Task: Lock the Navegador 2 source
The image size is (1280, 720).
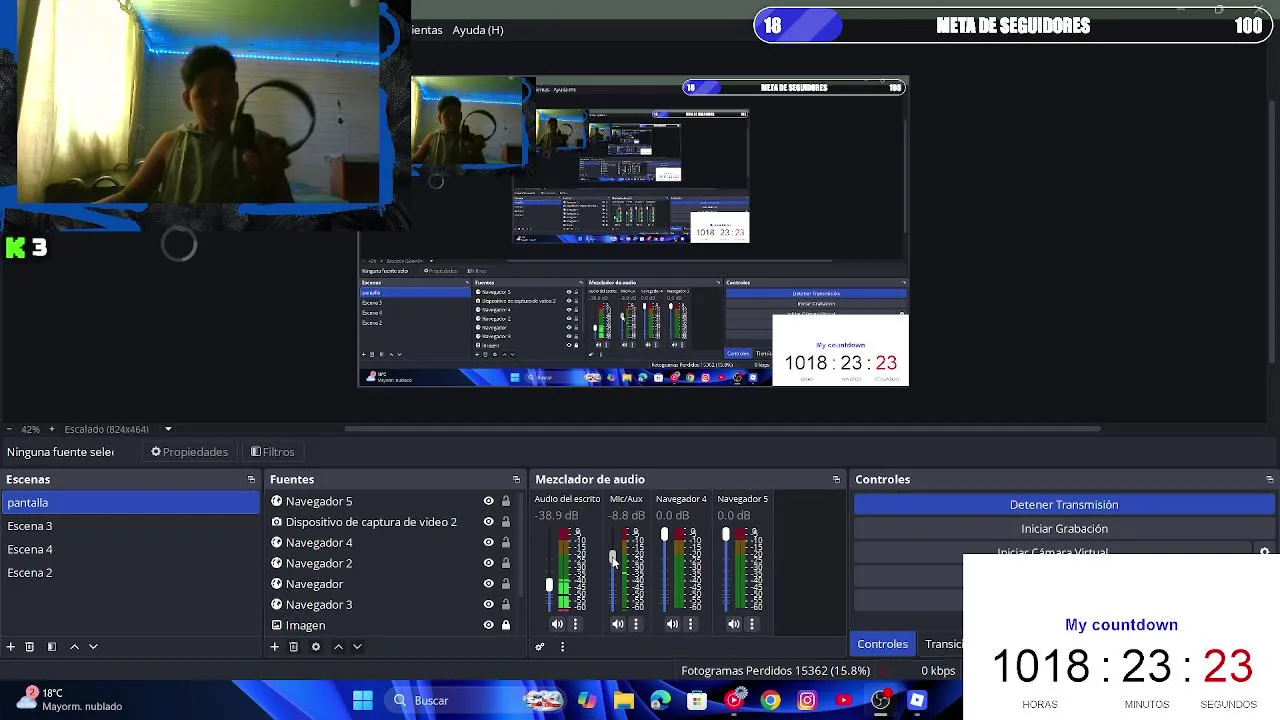Action: pos(506,563)
